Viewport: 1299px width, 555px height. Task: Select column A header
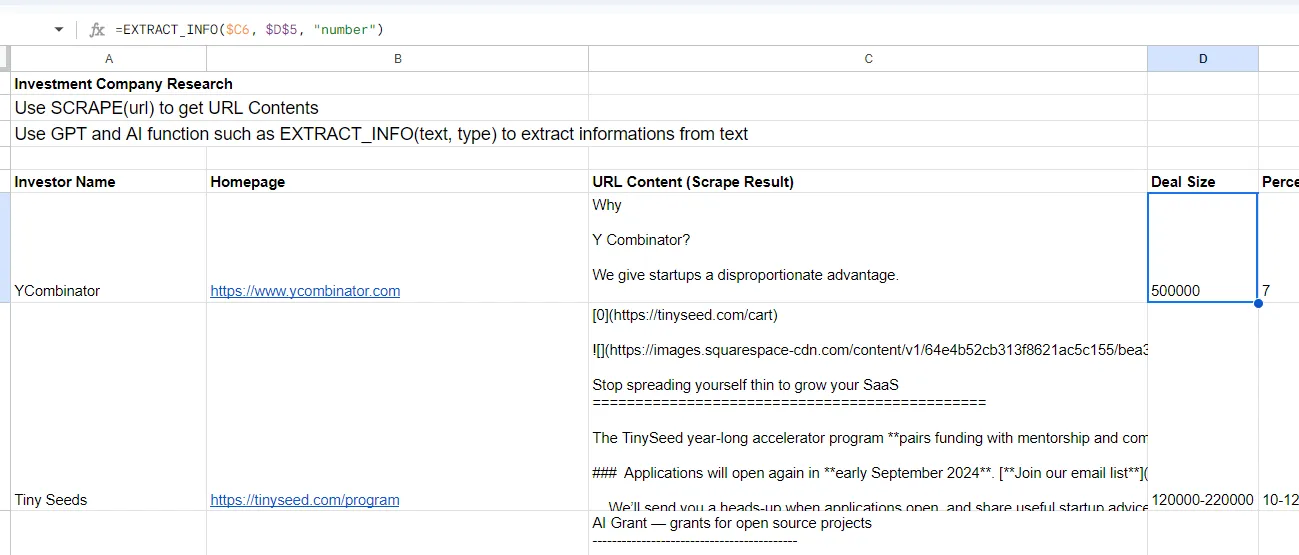pyautogui.click(x=109, y=59)
